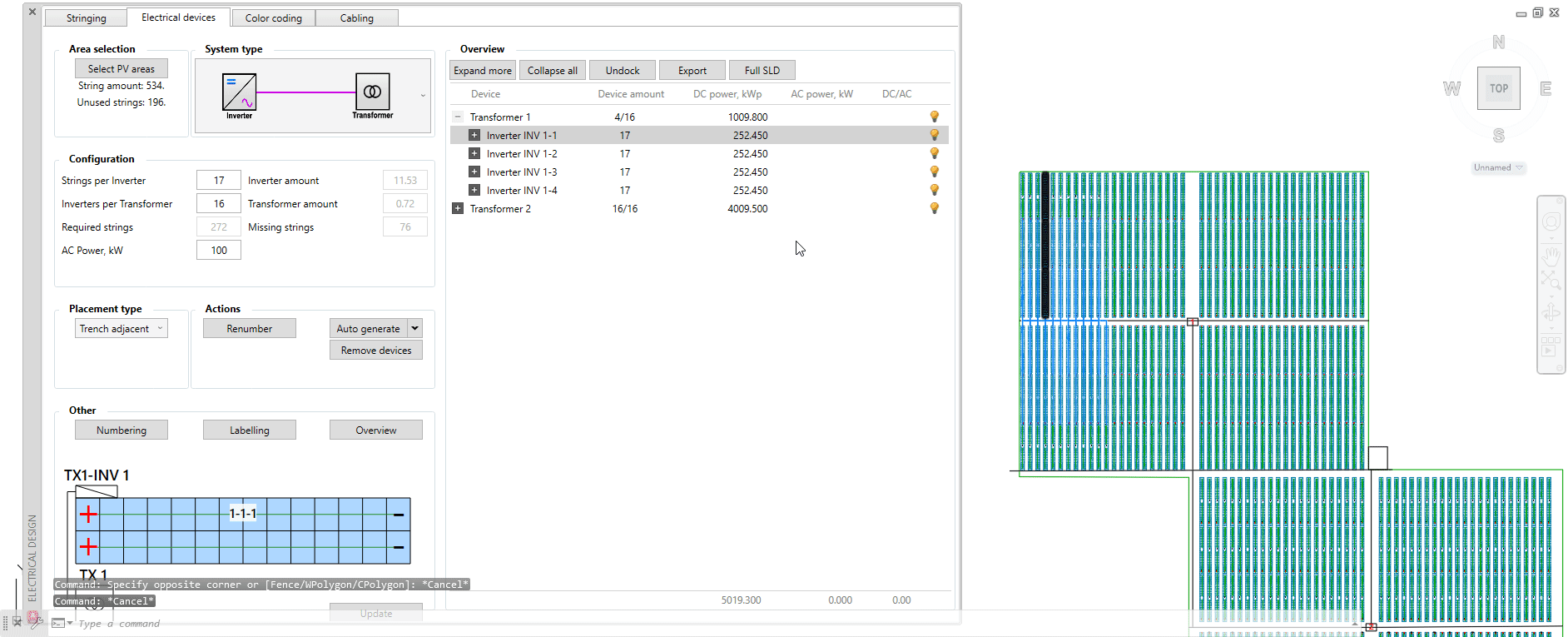This screenshot has width=1568, height=637.
Task: Expand the Transformer 2 tree node
Action: pos(458,208)
